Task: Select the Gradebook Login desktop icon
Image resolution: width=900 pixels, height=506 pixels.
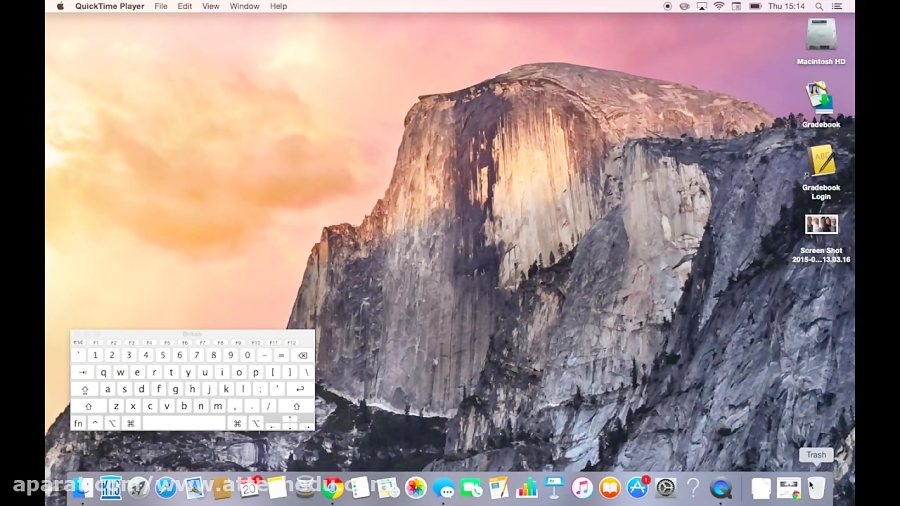Action: (821, 161)
